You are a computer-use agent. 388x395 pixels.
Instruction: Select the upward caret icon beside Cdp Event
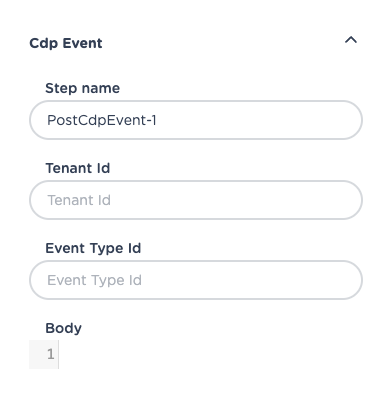tap(351, 40)
